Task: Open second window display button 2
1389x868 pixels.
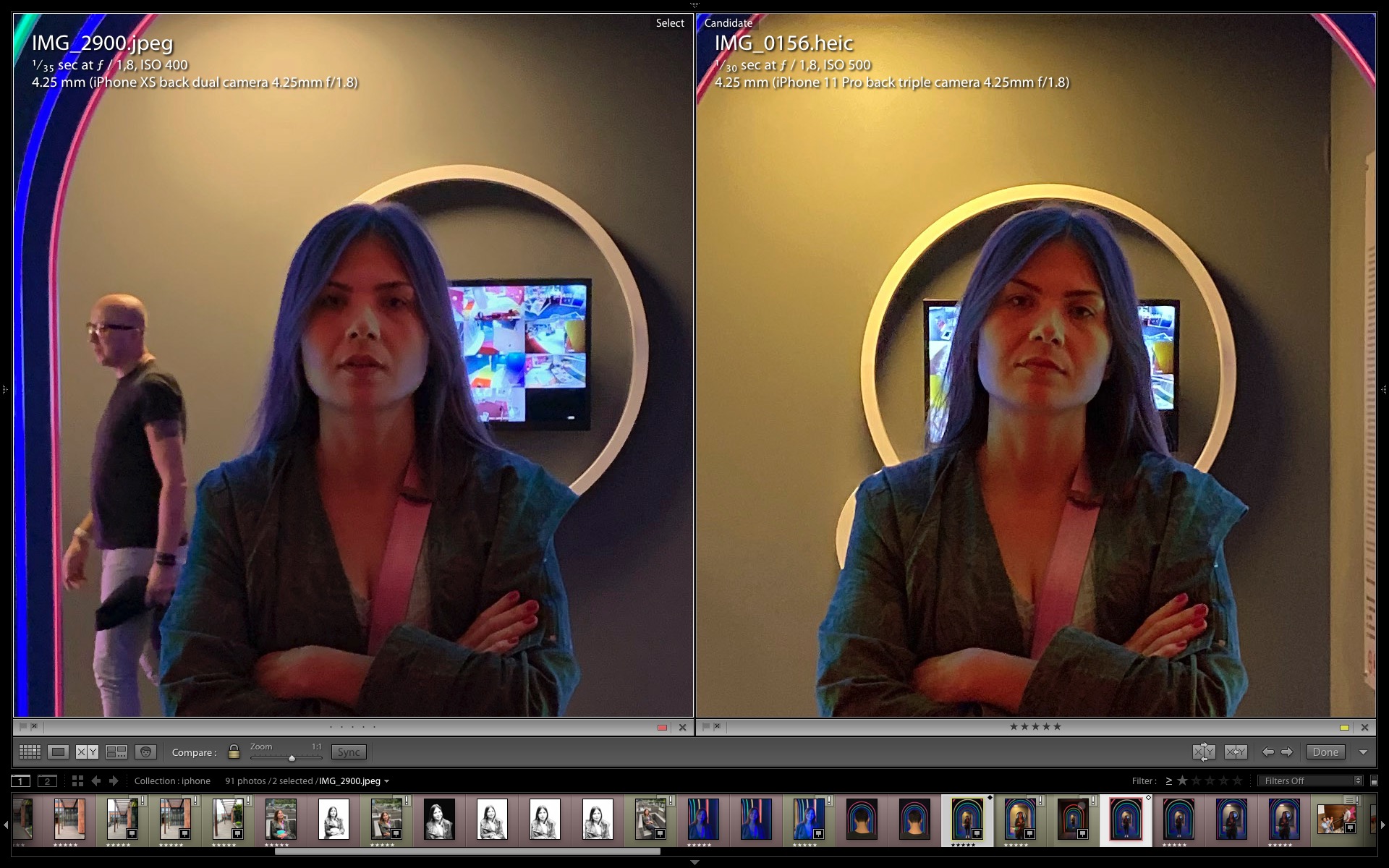Action: tap(47, 781)
